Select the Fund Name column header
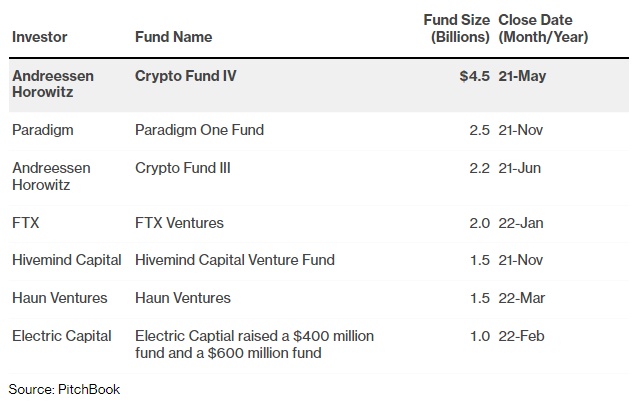 [x=173, y=37]
